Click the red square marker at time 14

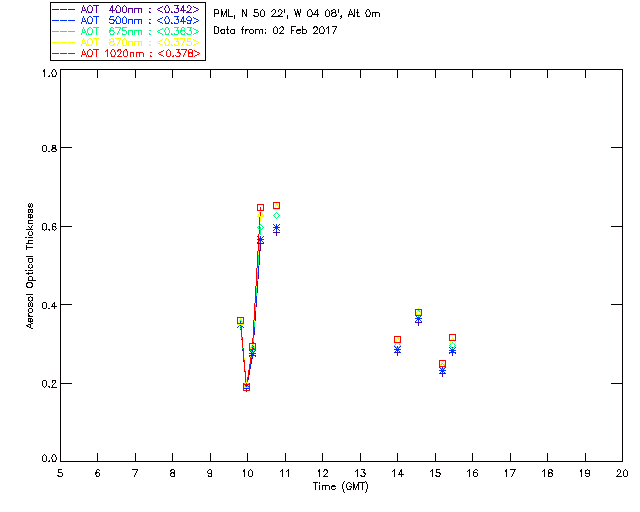coord(398,340)
